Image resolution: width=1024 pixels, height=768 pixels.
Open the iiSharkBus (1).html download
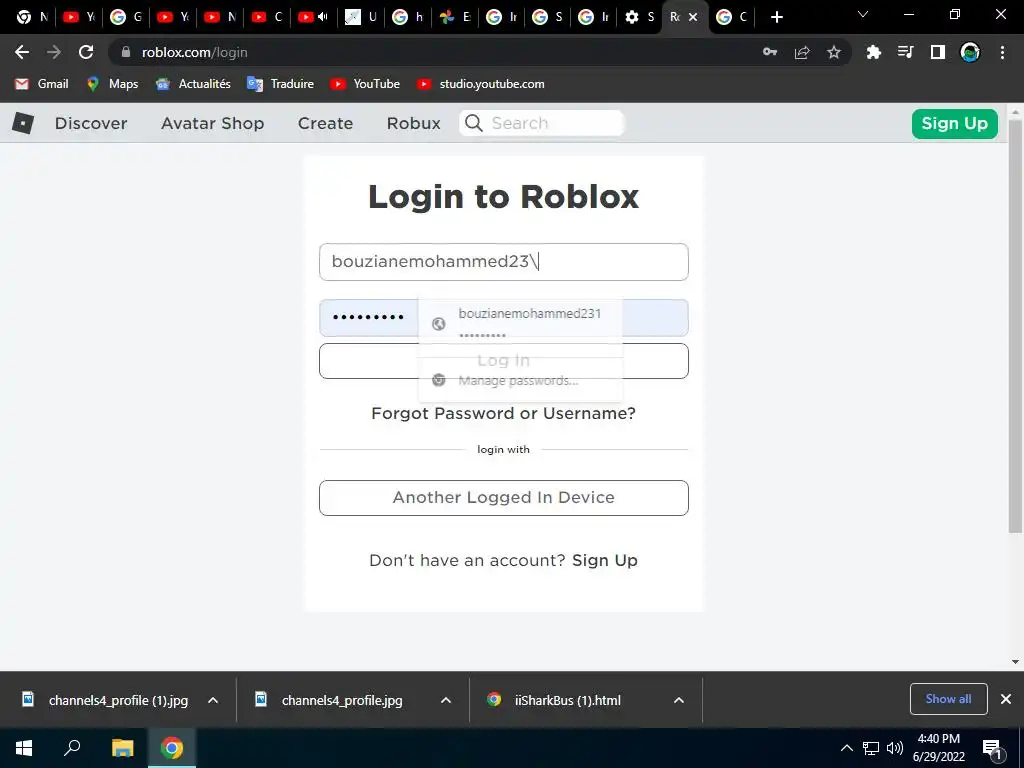pos(567,700)
